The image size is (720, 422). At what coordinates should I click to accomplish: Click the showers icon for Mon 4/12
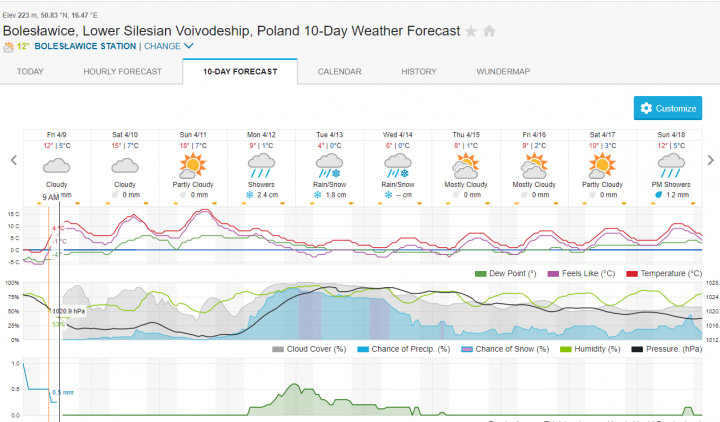tap(261, 162)
